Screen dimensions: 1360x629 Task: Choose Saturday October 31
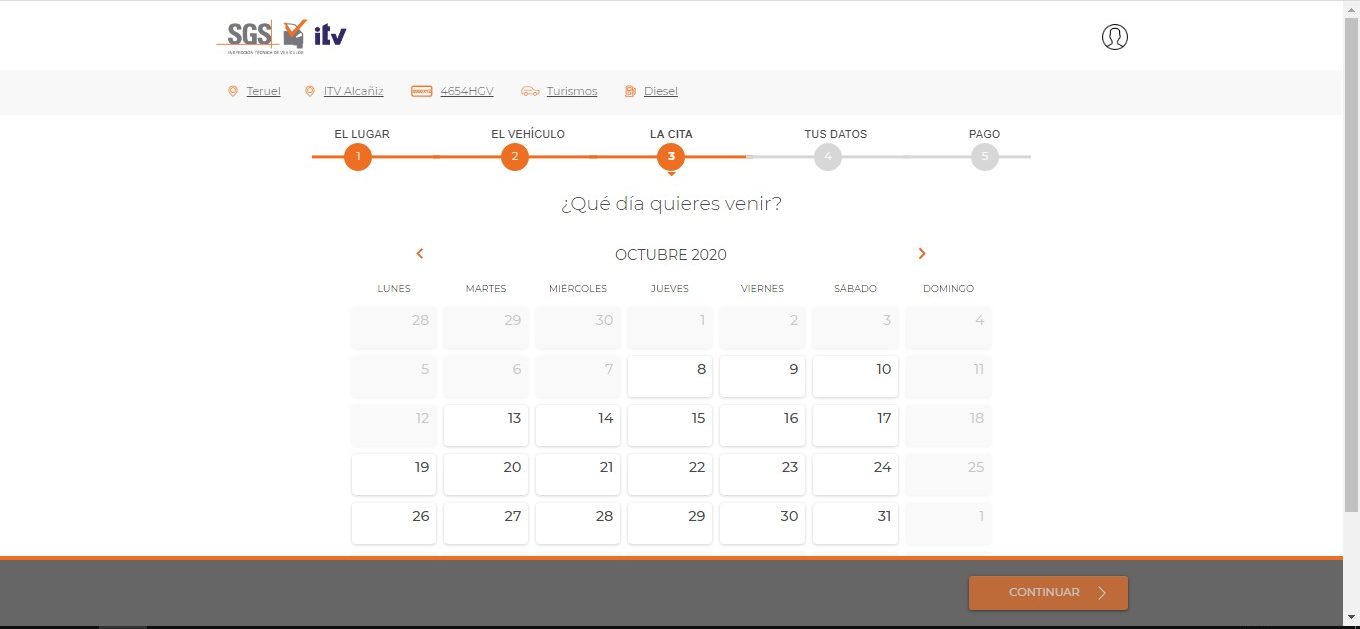pos(855,523)
